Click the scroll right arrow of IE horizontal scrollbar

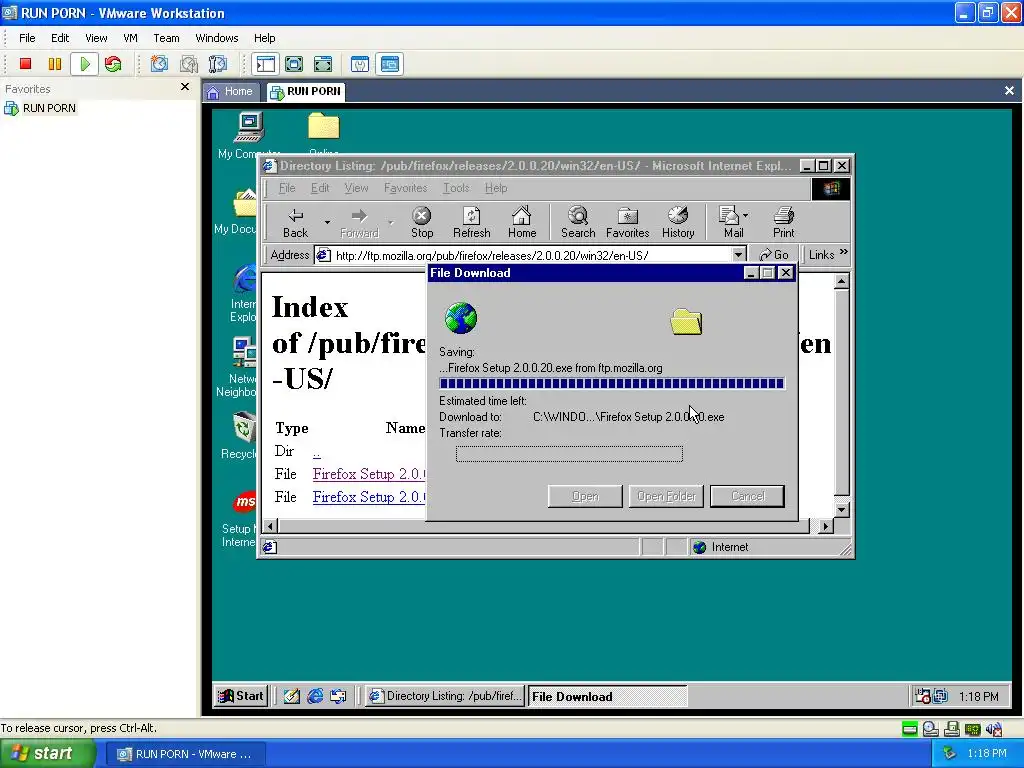point(825,526)
